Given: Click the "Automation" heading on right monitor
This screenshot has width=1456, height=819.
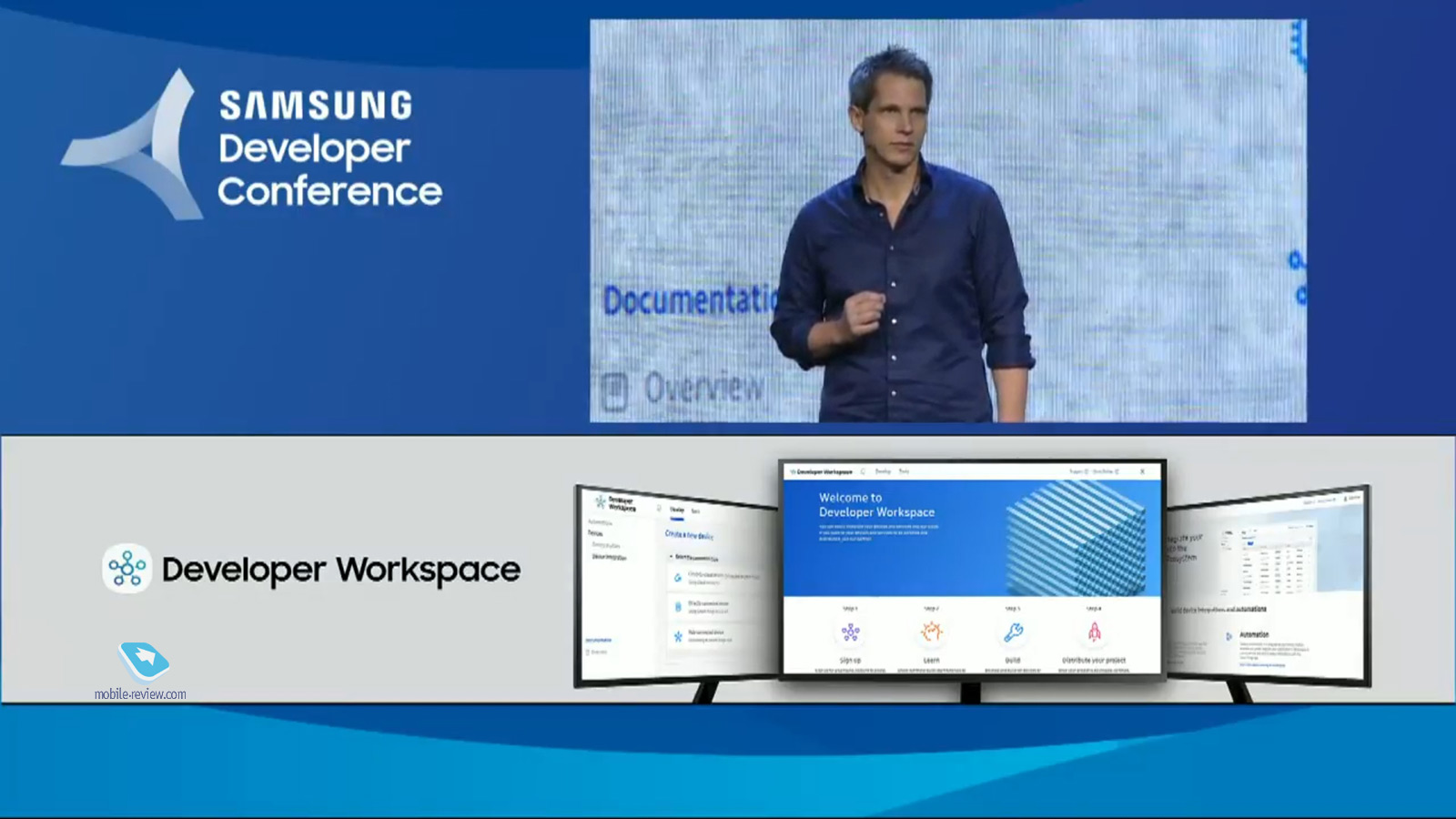Looking at the screenshot, I should click(x=1254, y=634).
